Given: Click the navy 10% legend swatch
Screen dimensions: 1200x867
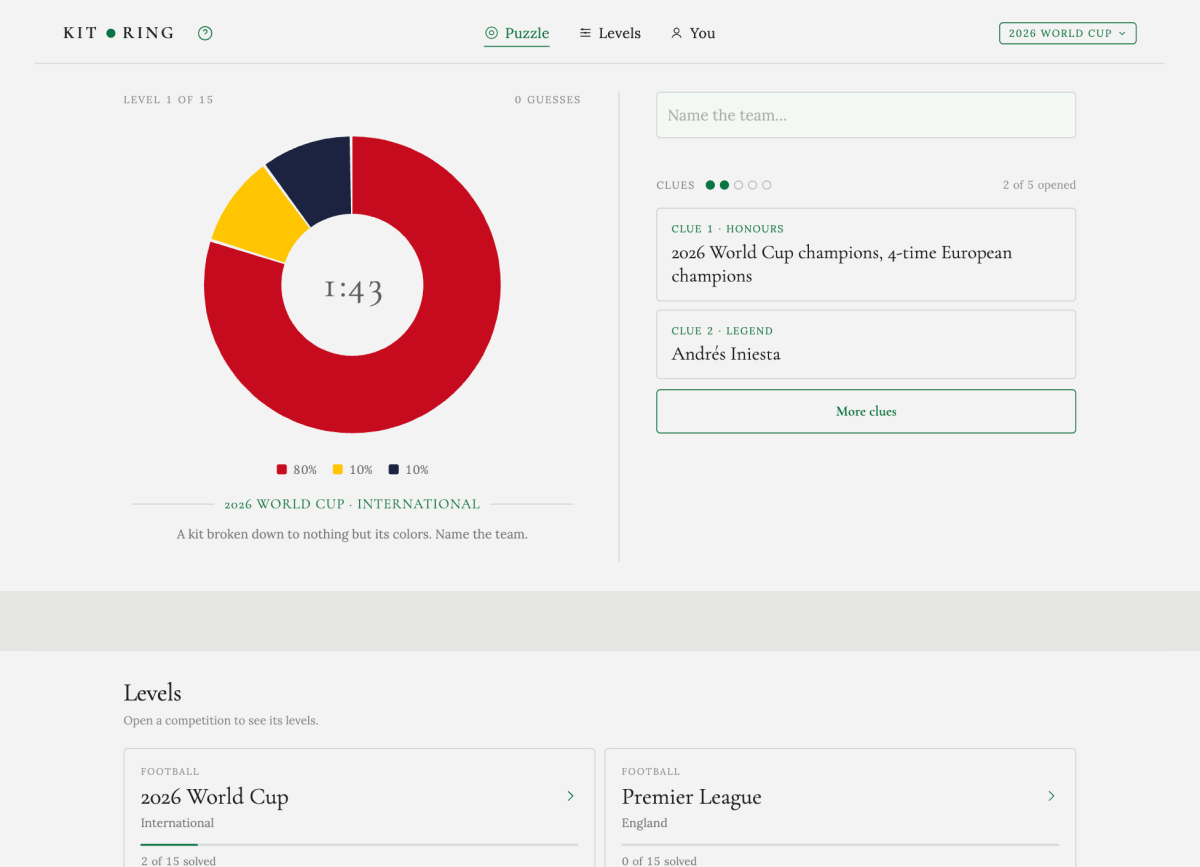Looking at the screenshot, I should point(394,469).
